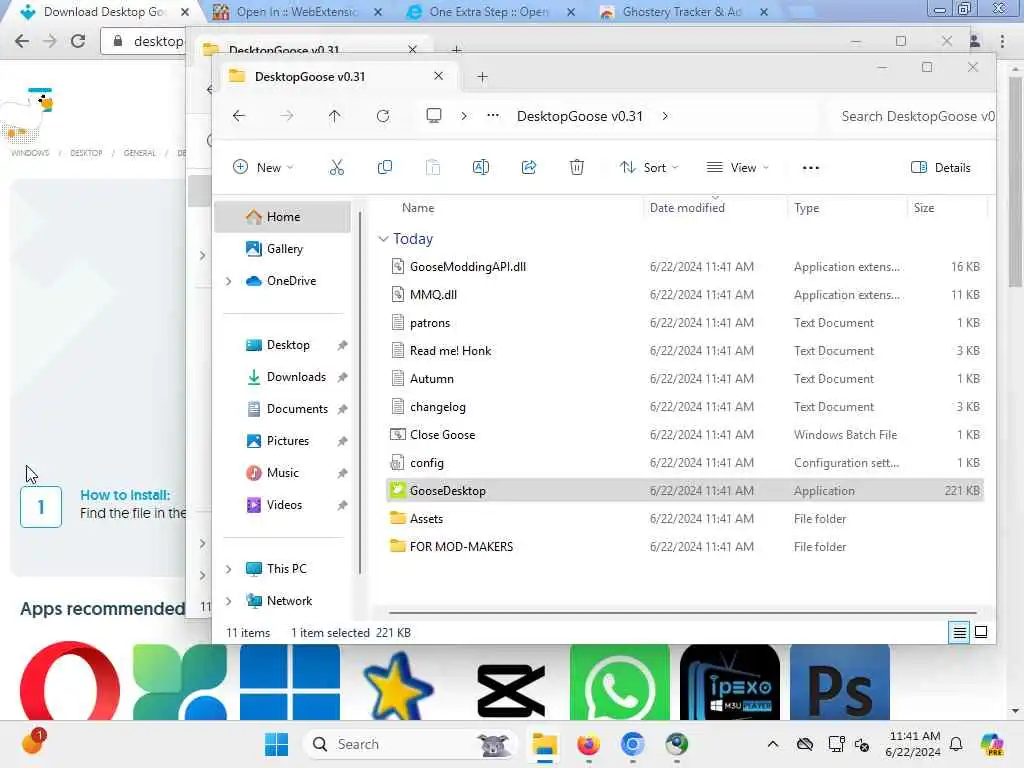Open Pictures in navigation pane

pyautogui.click(x=283, y=441)
